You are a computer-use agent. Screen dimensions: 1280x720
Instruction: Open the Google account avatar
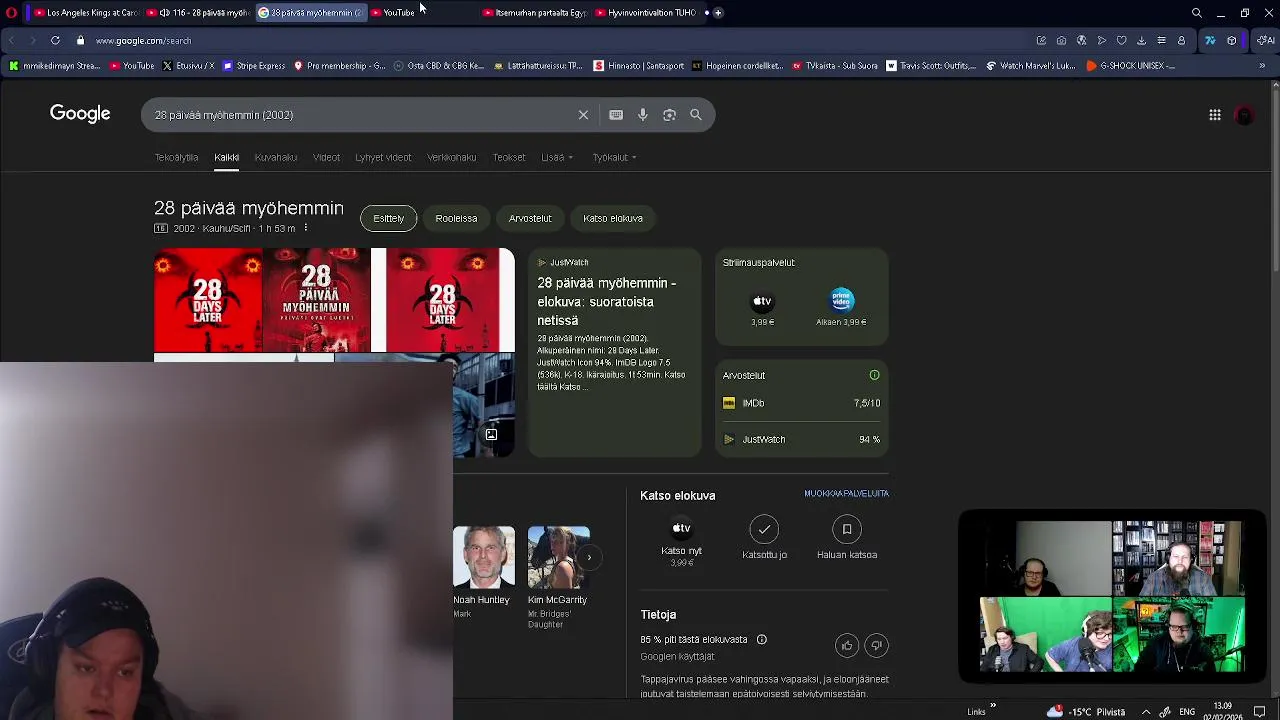click(x=1244, y=115)
